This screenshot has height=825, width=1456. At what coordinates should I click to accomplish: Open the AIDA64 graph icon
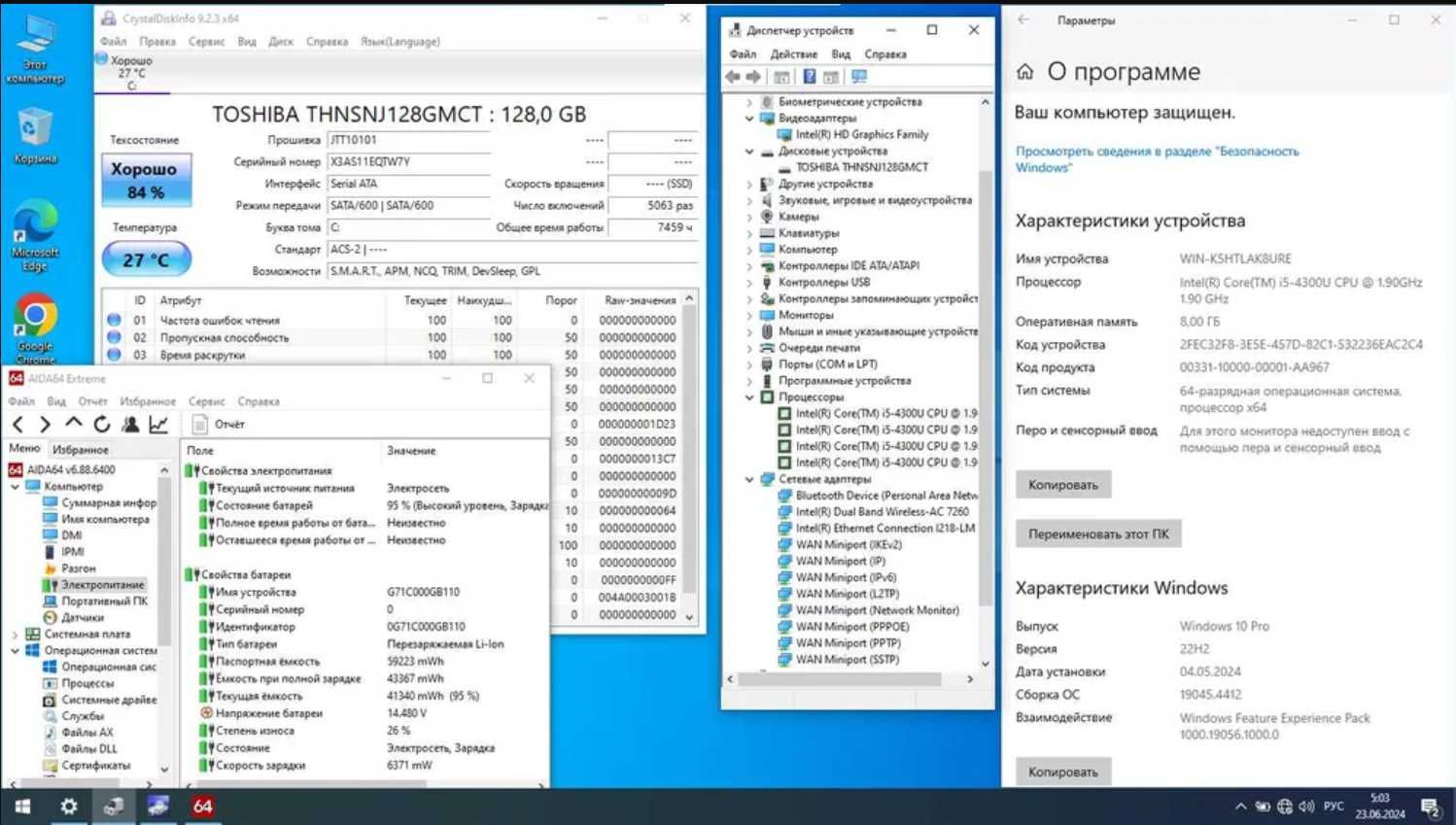(158, 424)
